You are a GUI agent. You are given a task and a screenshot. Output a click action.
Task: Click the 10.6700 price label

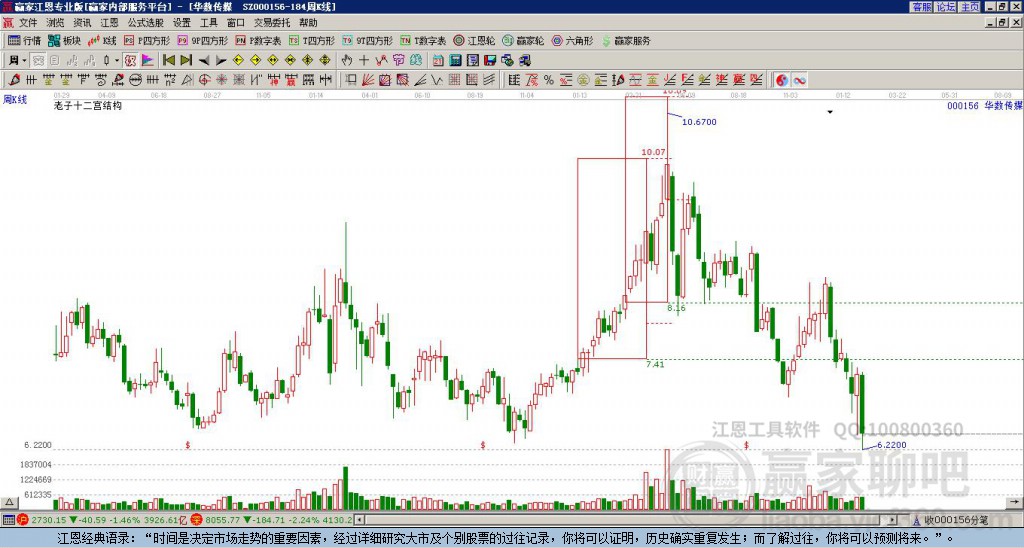point(699,121)
